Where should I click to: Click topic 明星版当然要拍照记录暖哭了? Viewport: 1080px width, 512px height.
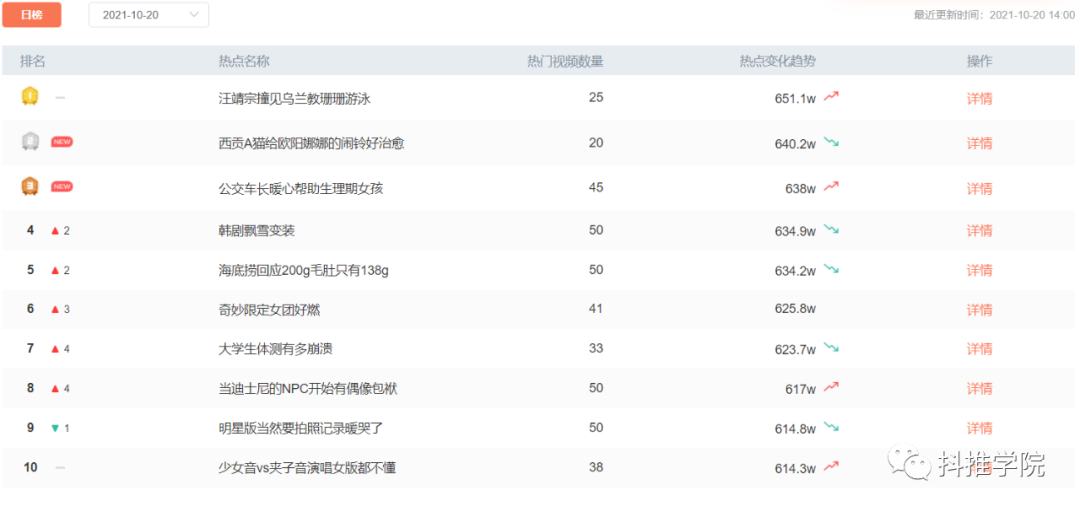301,429
